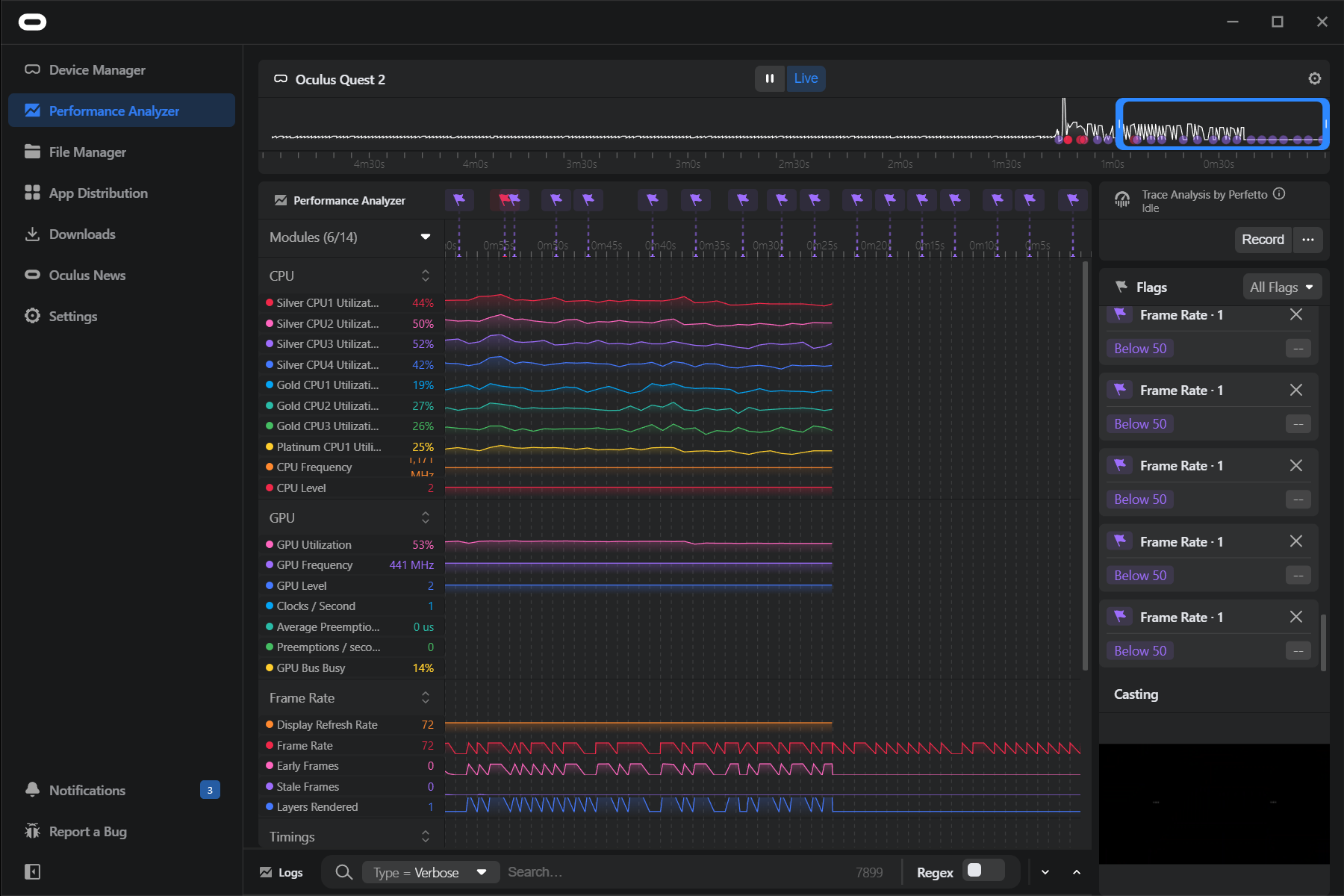Click the Record trace button
1344x896 pixels.
click(1262, 240)
